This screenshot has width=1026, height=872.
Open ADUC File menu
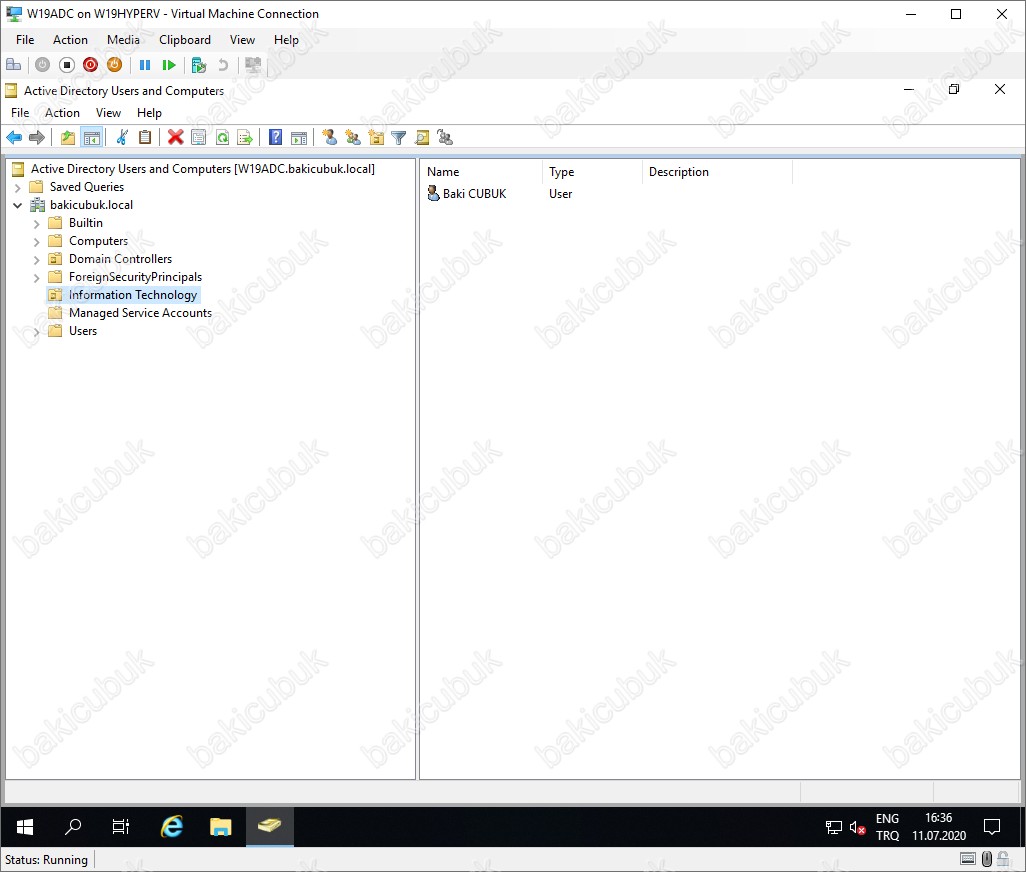click(x=20, y=113)
